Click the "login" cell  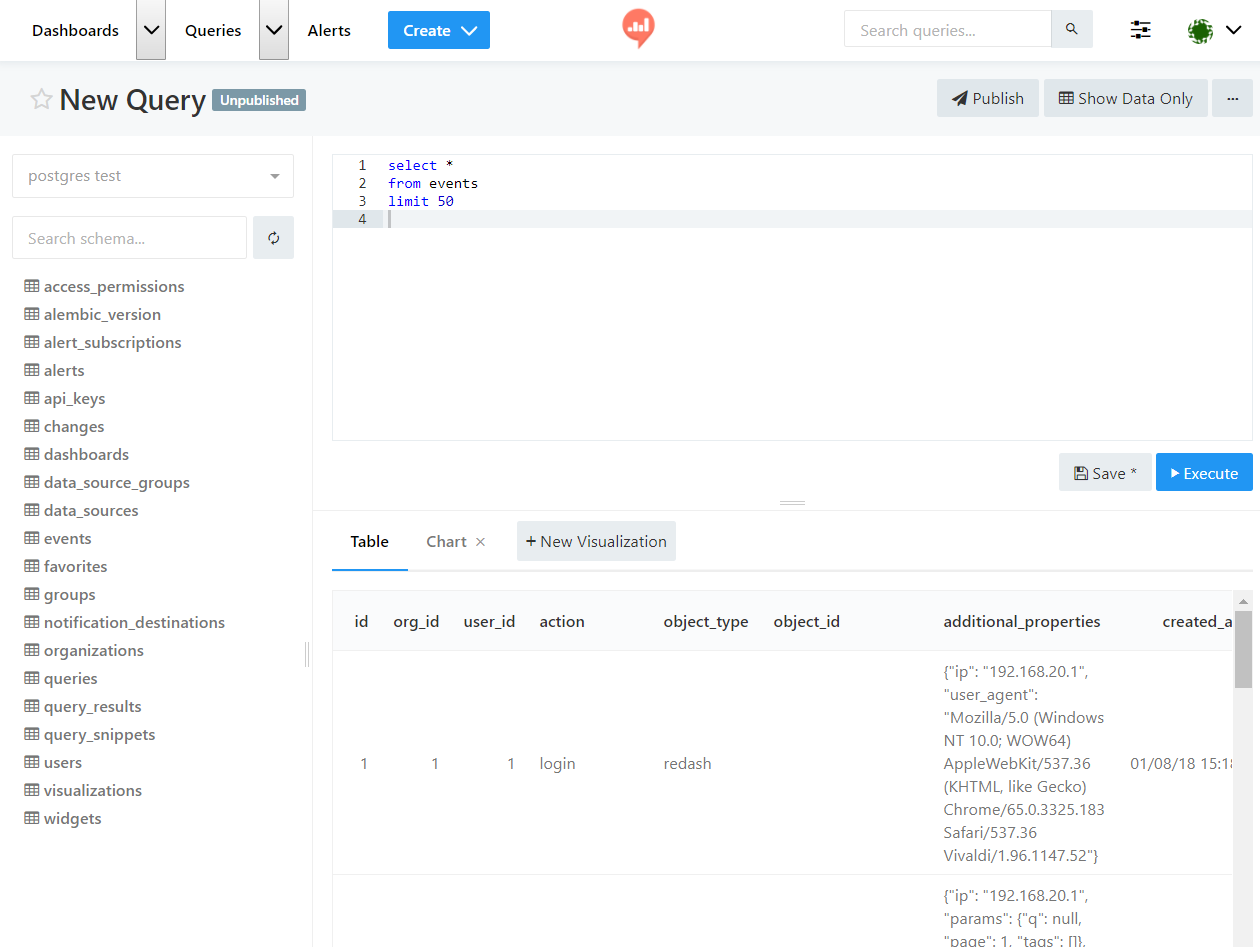pos(558,763)
